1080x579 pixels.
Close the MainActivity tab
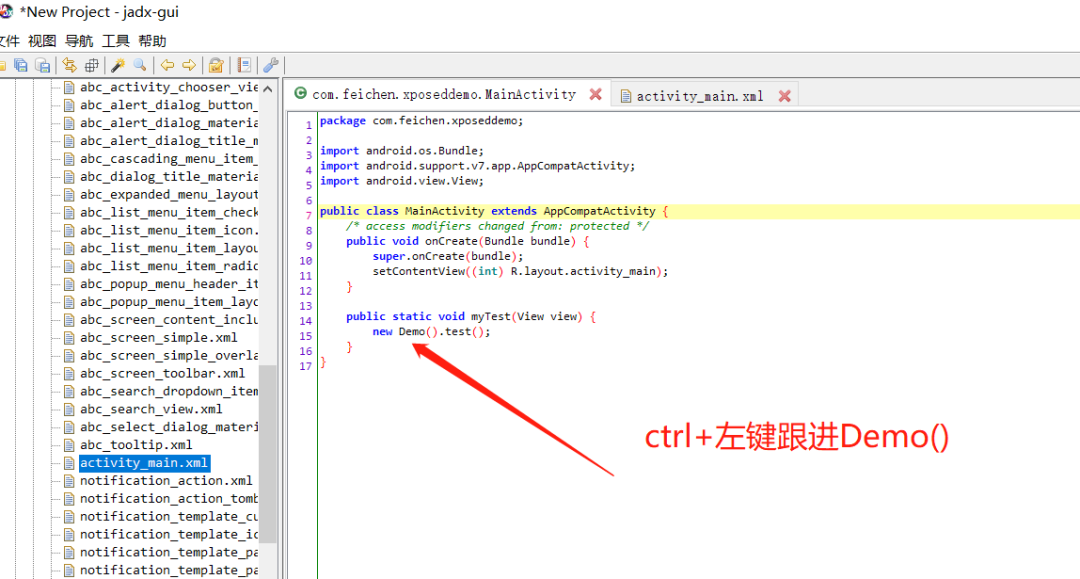tap(596, 94)
